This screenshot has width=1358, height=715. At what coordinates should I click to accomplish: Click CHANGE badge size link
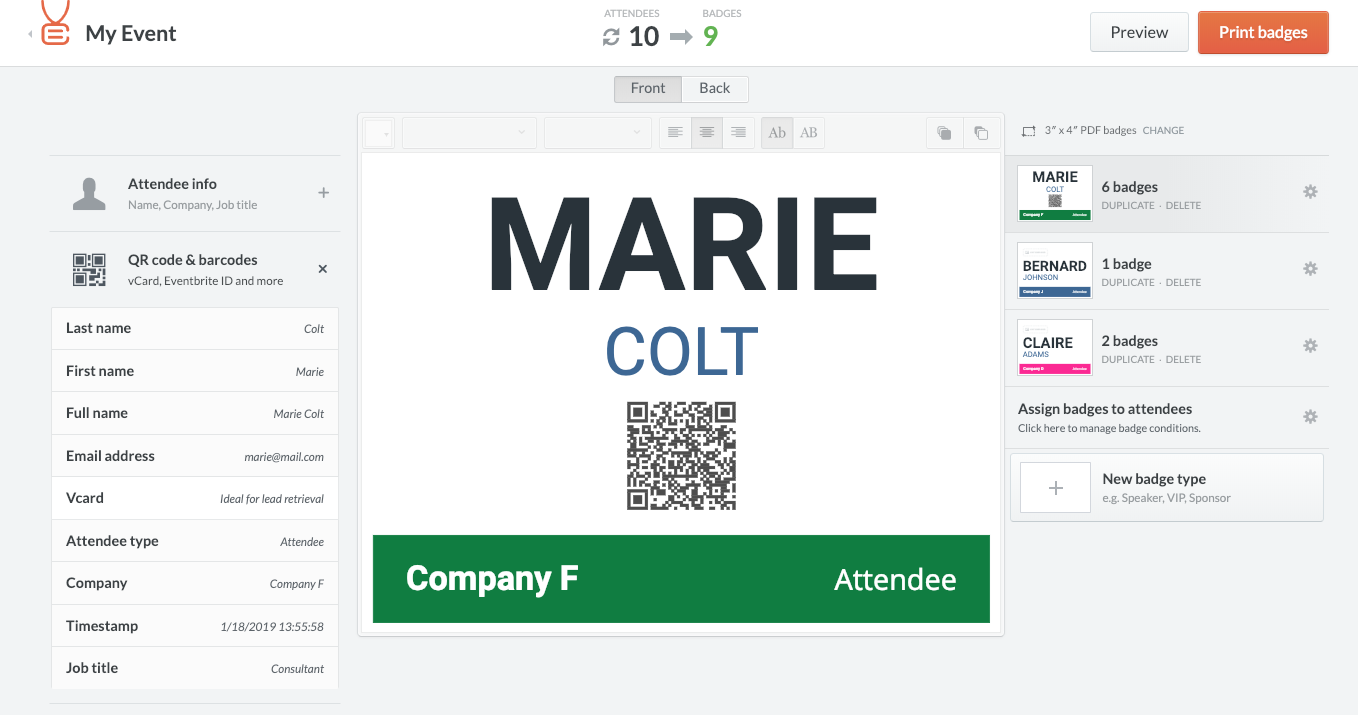[1163, 131]
